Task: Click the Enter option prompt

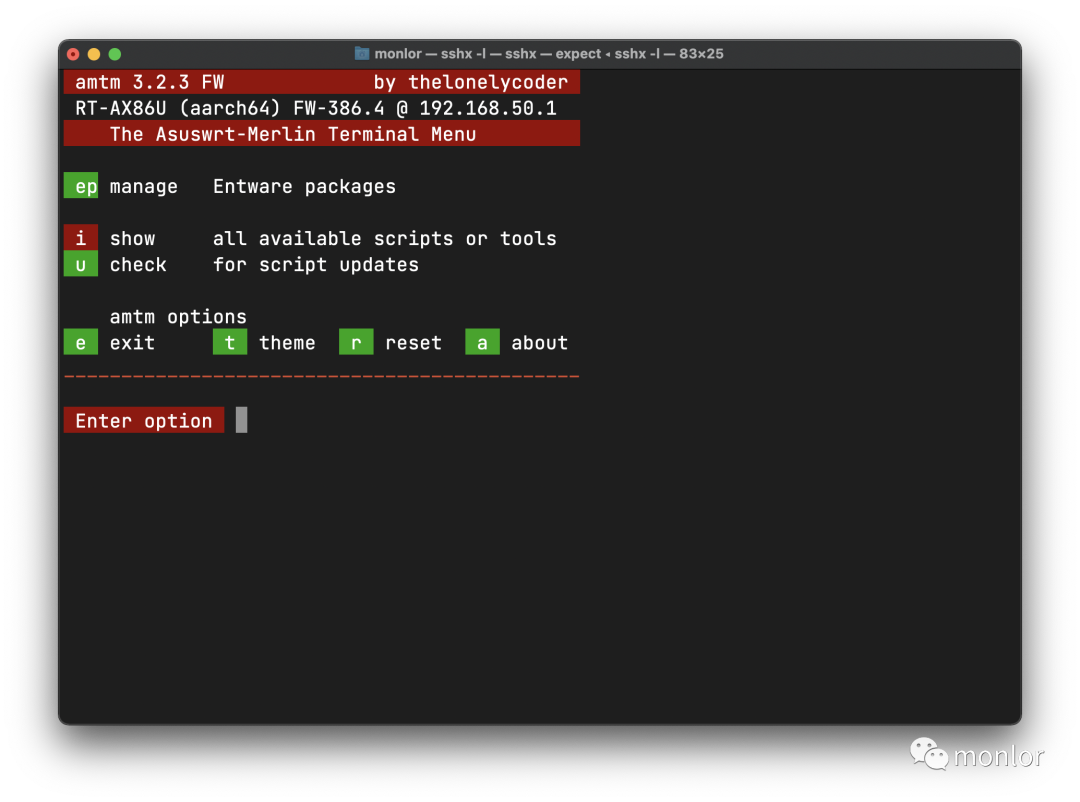Action: coord(143,420)
